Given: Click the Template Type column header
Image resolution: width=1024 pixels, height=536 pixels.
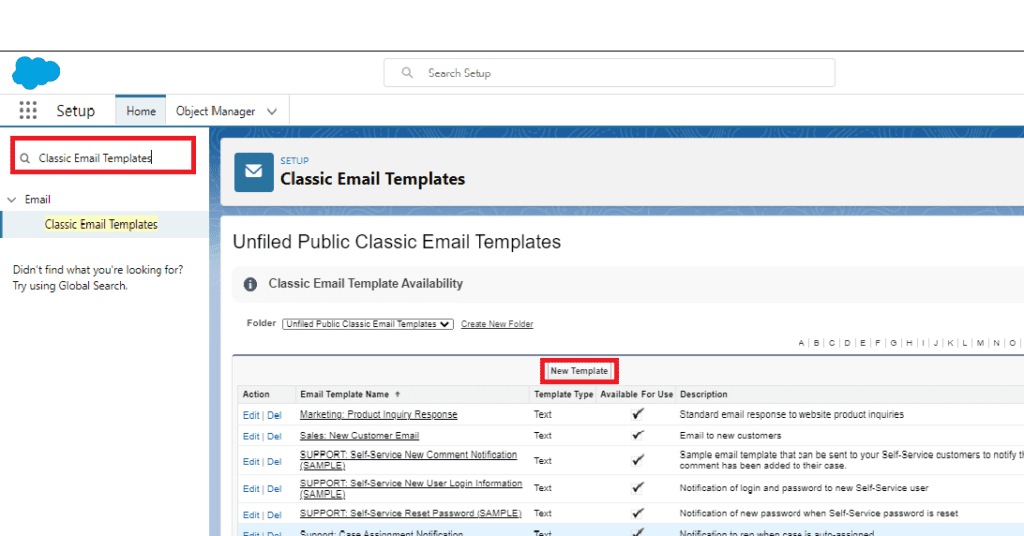Looking at the screenshot, I should pos(564,394).
